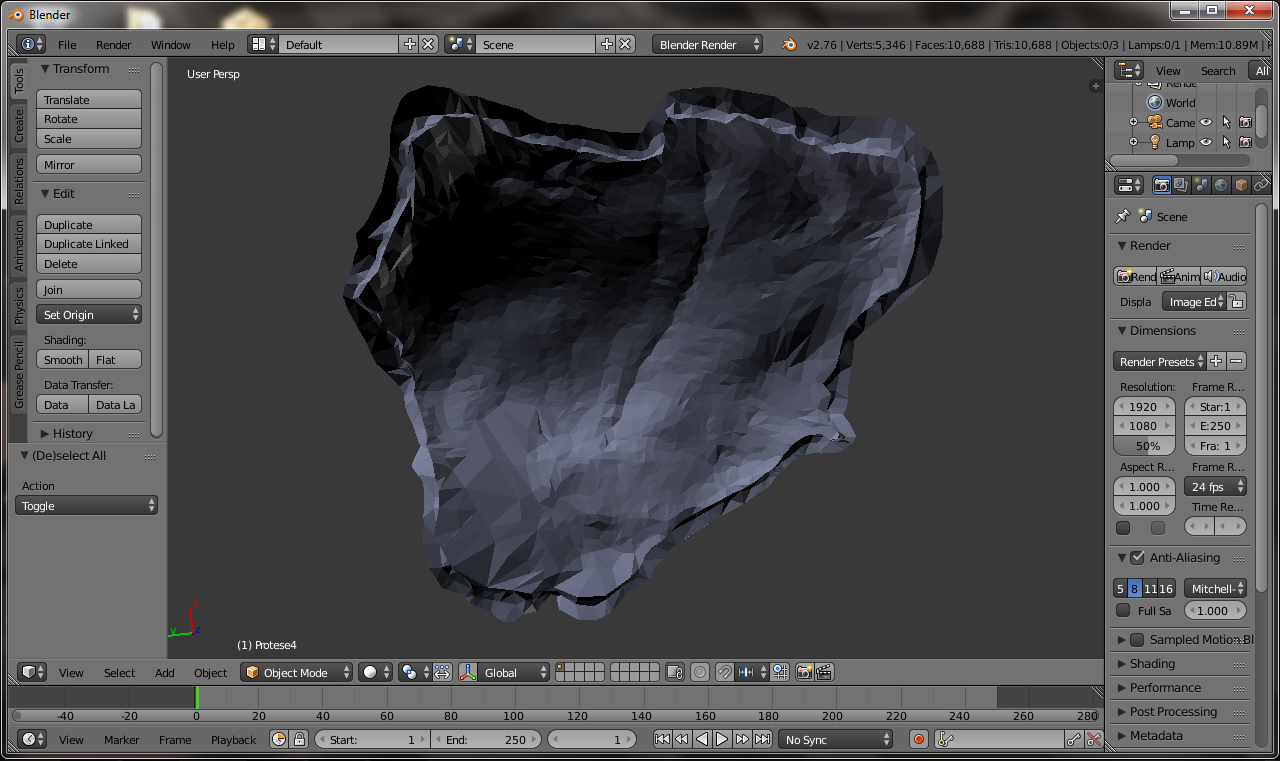Open the Toggle action dropdown
Screen dimensions: 1280x761
tap(86, 505)
